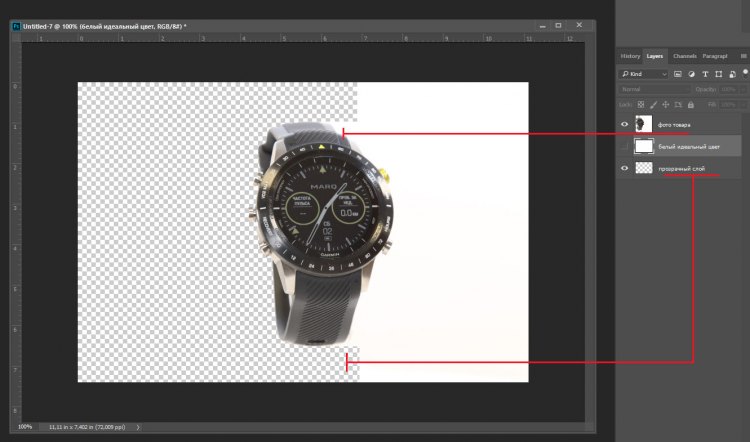Click the document size info in status bar
The height and width of the screenshot is (442, 750).
tap(87, 427)
